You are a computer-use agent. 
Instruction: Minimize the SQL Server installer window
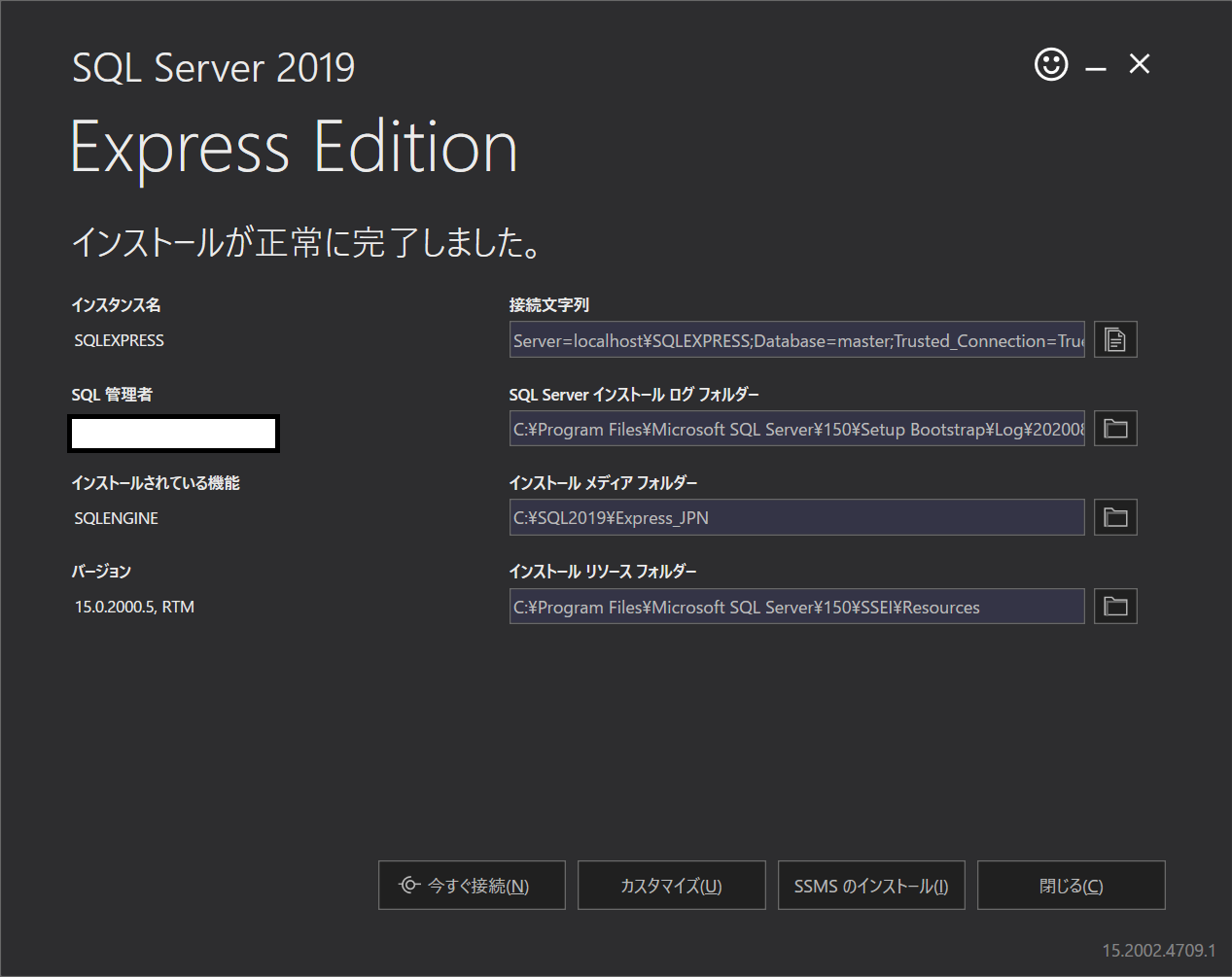(1096, 66)
